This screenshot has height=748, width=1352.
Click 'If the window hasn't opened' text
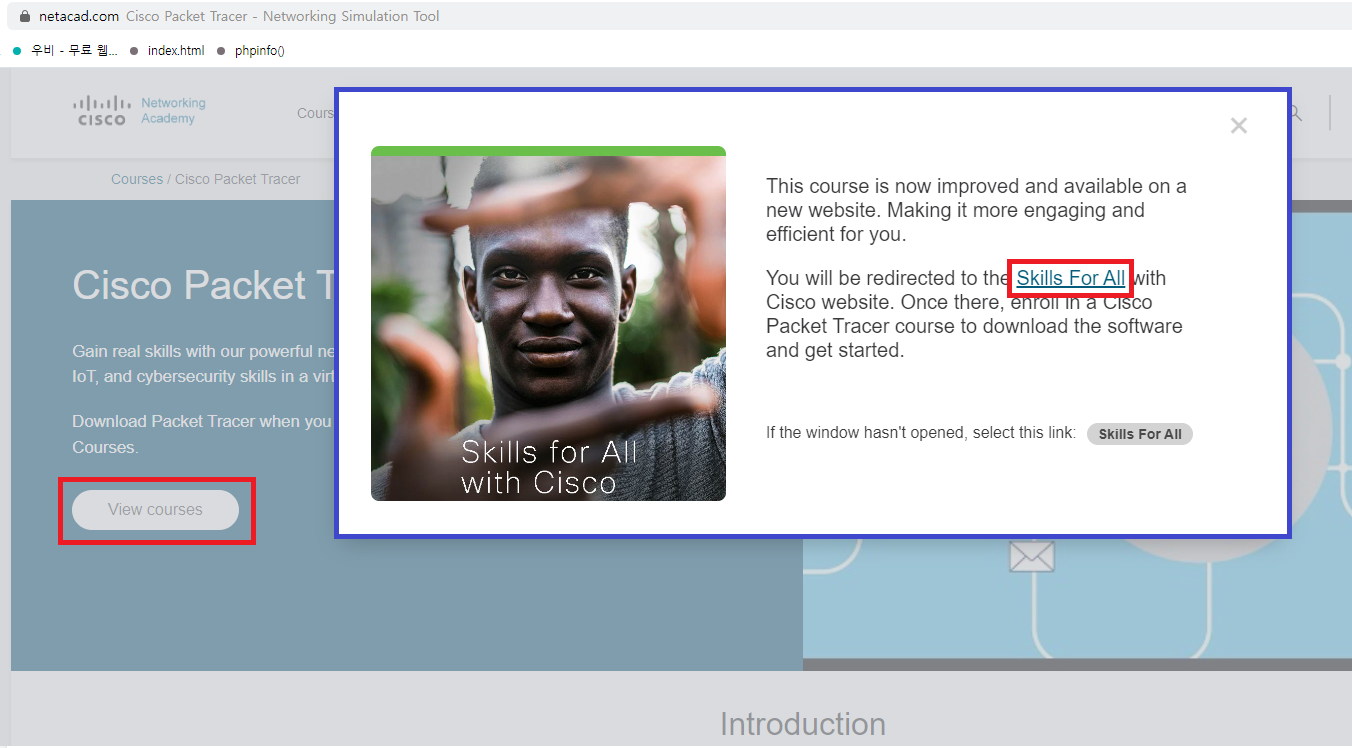click(921, 433)
